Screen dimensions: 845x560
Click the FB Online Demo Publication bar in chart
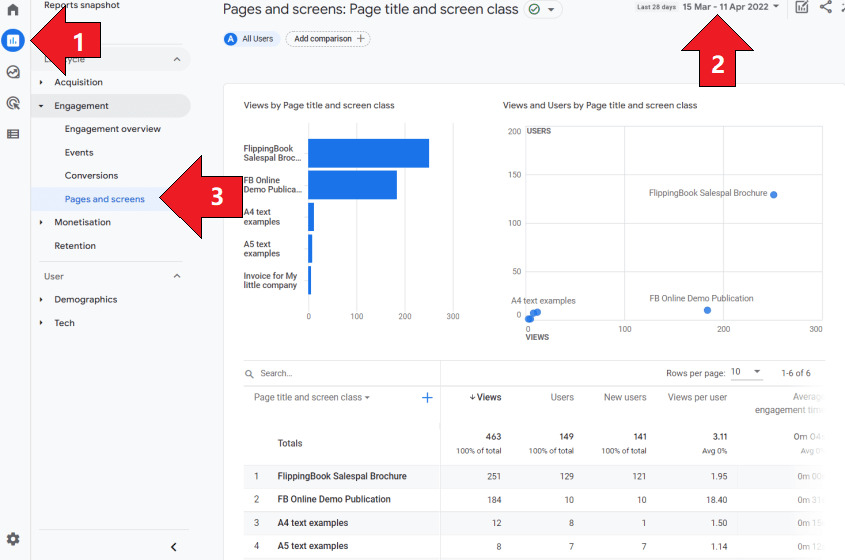[x=352, y=185]
